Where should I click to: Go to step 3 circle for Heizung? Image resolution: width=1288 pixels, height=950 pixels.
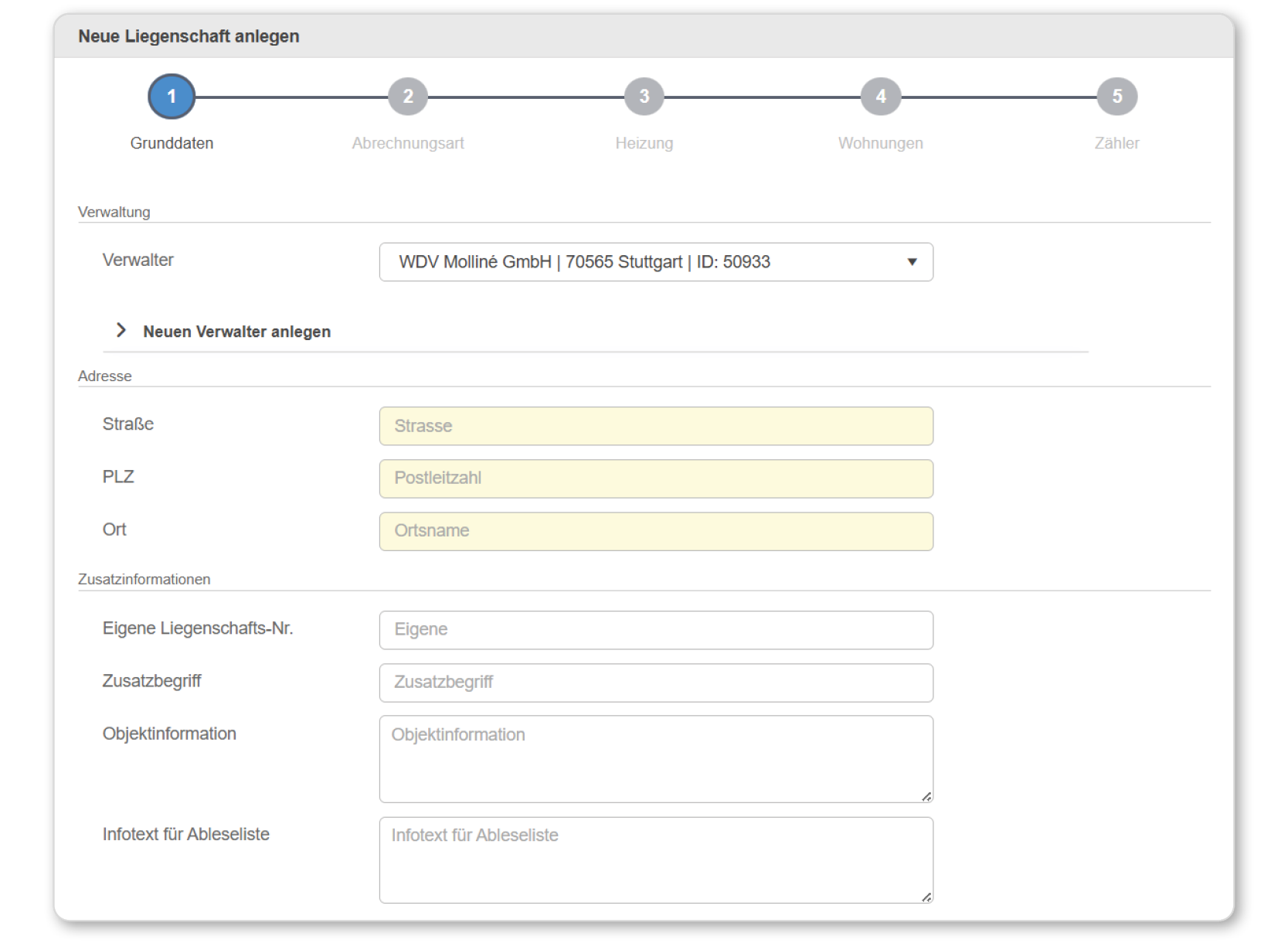[x=644, y=97]
